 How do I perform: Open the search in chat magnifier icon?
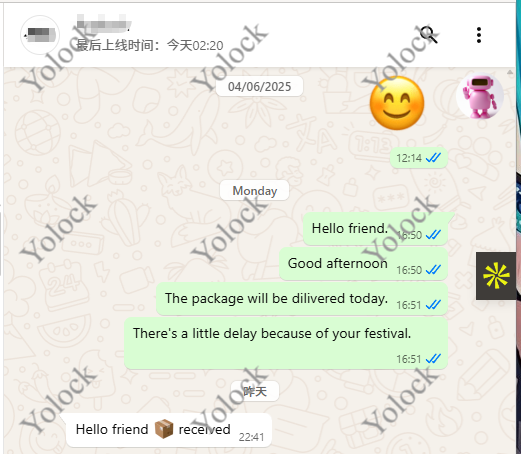(429, 35)
